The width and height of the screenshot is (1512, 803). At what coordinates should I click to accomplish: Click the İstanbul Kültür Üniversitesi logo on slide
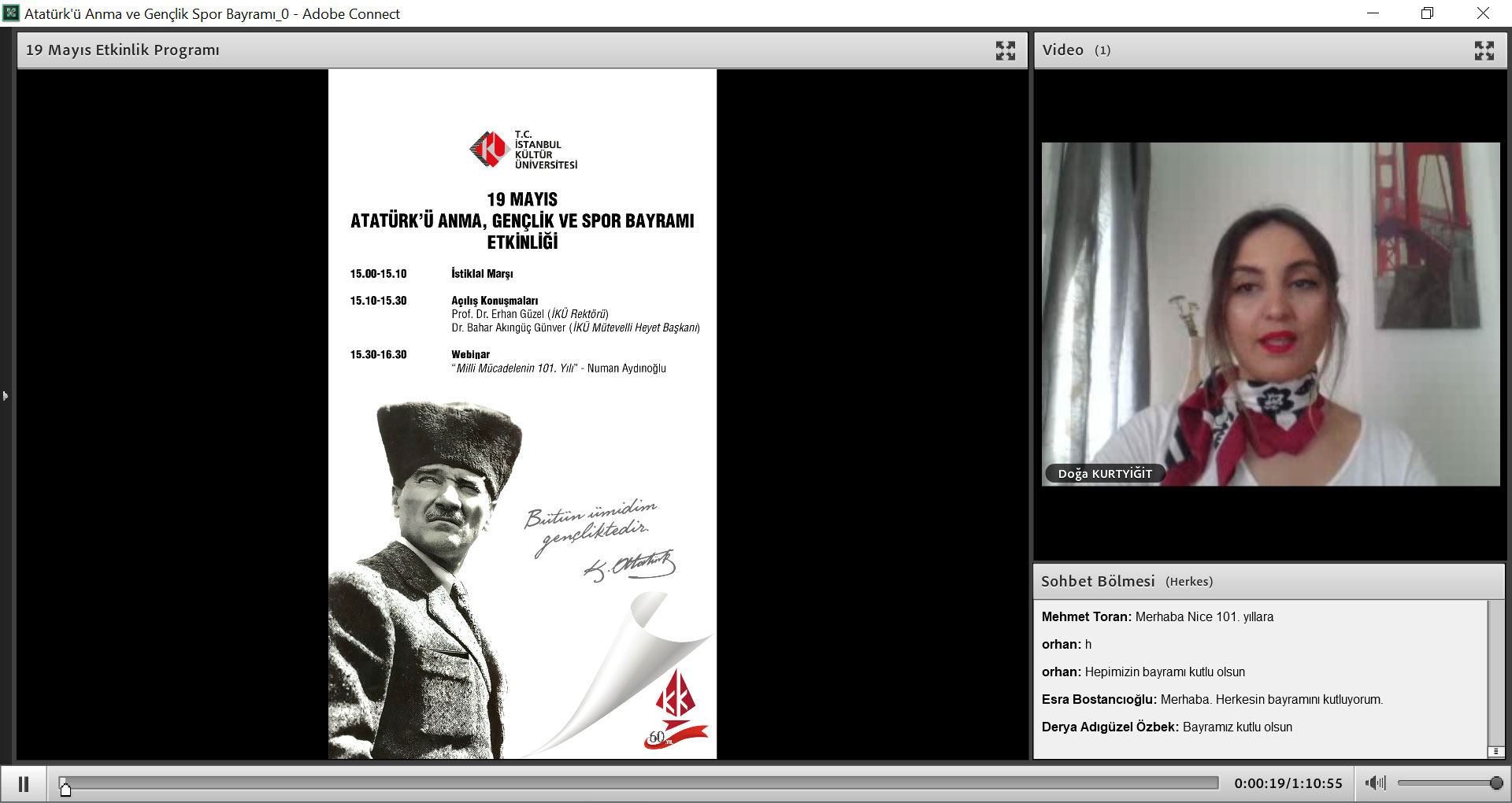523,149
